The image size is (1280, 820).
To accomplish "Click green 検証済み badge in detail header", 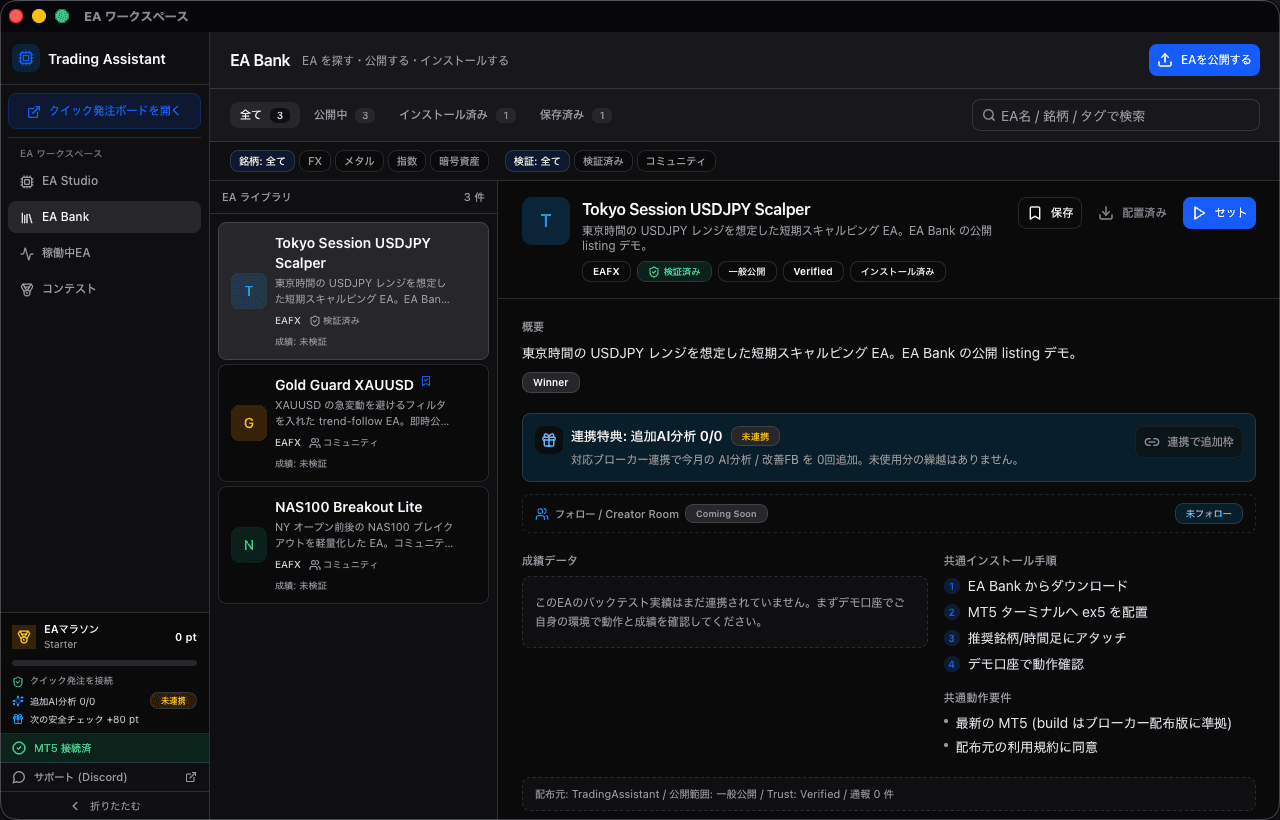I will pos(675,271).
